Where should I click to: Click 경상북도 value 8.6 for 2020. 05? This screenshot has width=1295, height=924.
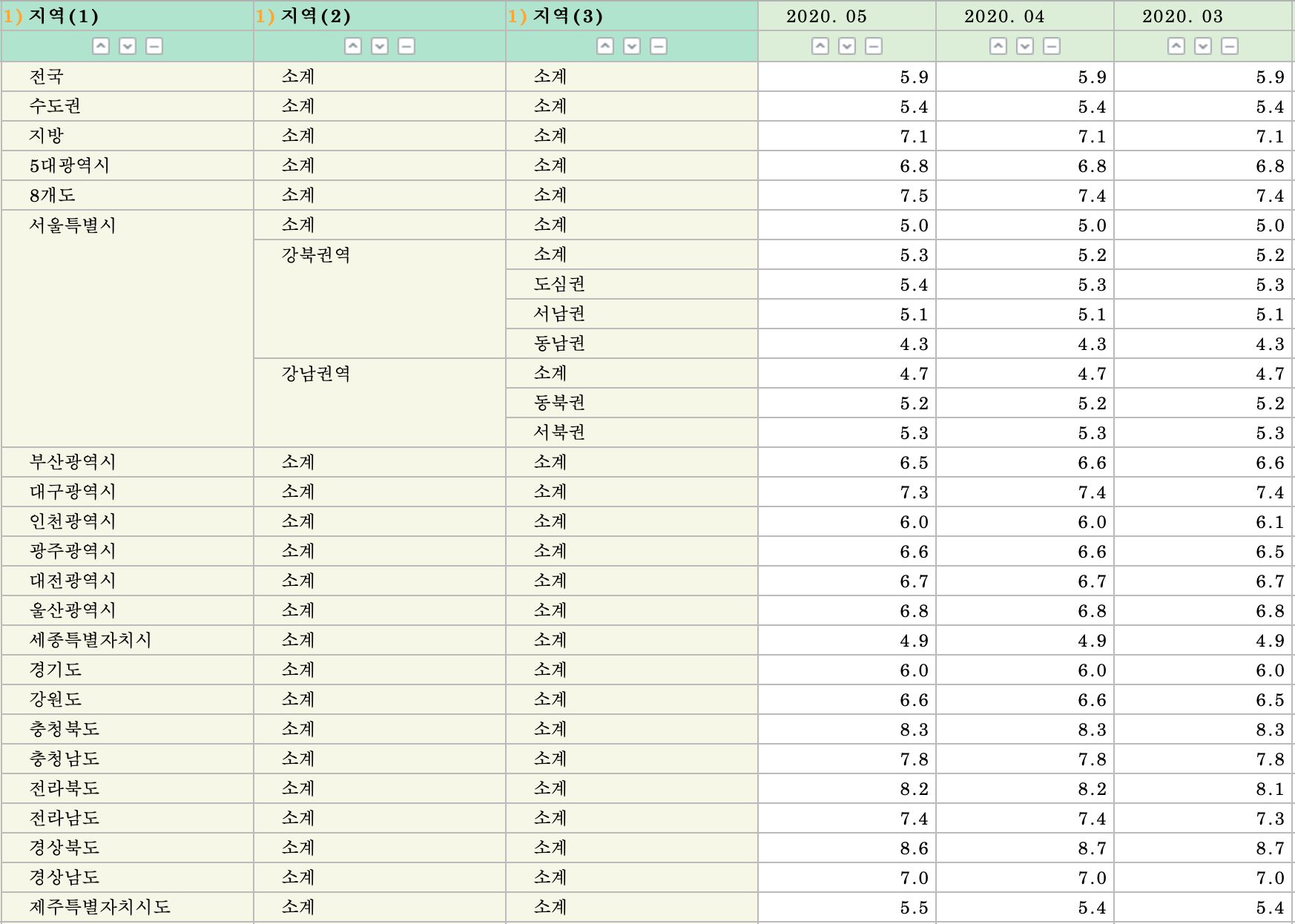point(914,848)
